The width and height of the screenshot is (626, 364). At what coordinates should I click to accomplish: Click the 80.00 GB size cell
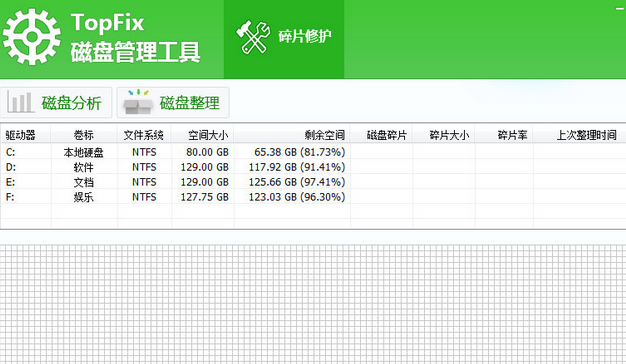pos(207,152)
